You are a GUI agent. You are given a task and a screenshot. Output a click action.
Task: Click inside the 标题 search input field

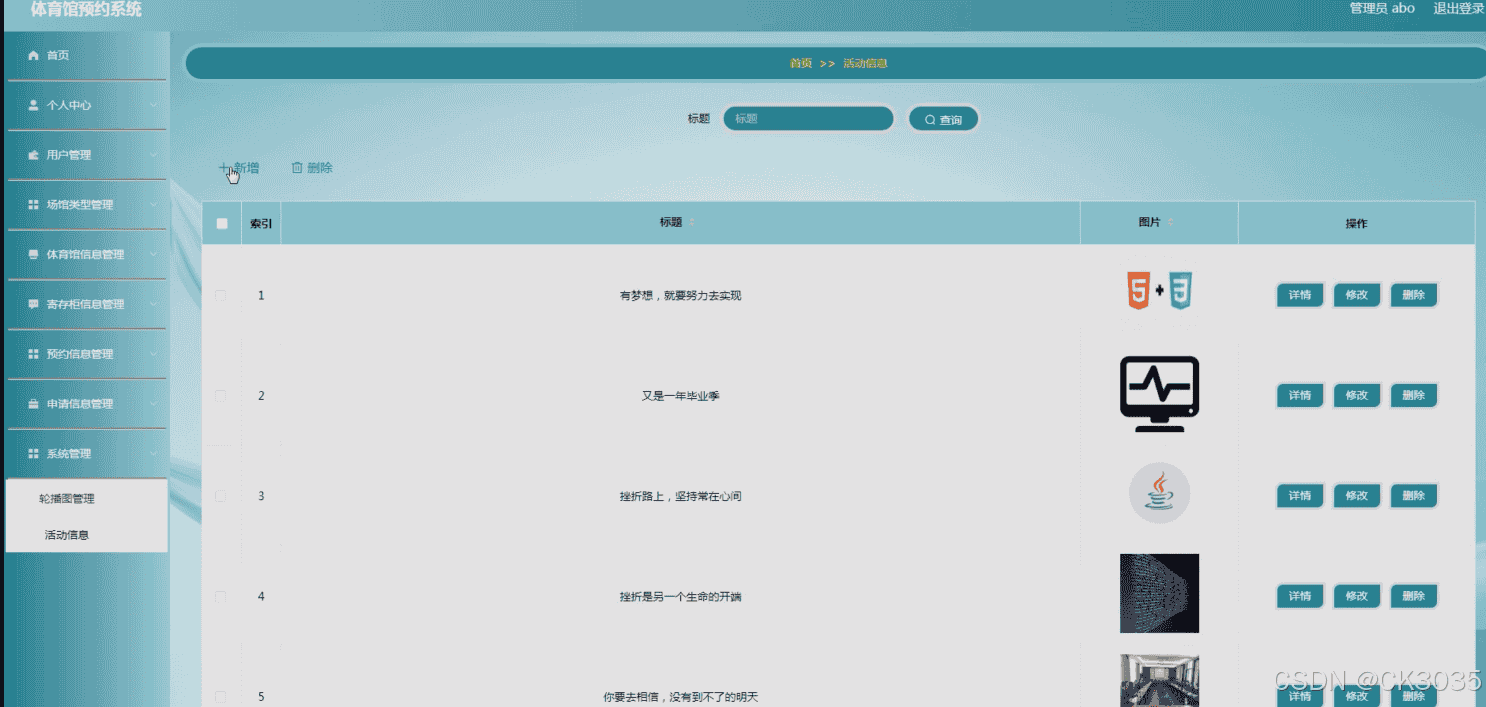point(808,118)
